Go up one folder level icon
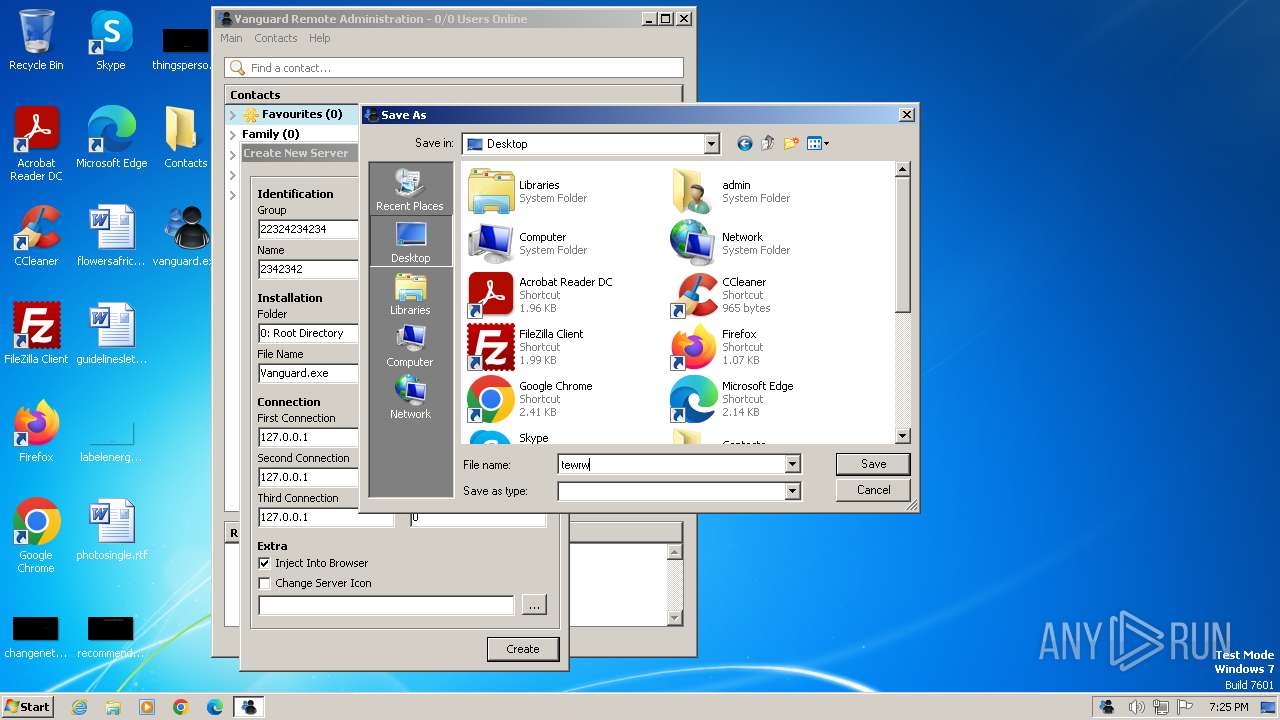1280x720 pixels. (x=768, y=144)
